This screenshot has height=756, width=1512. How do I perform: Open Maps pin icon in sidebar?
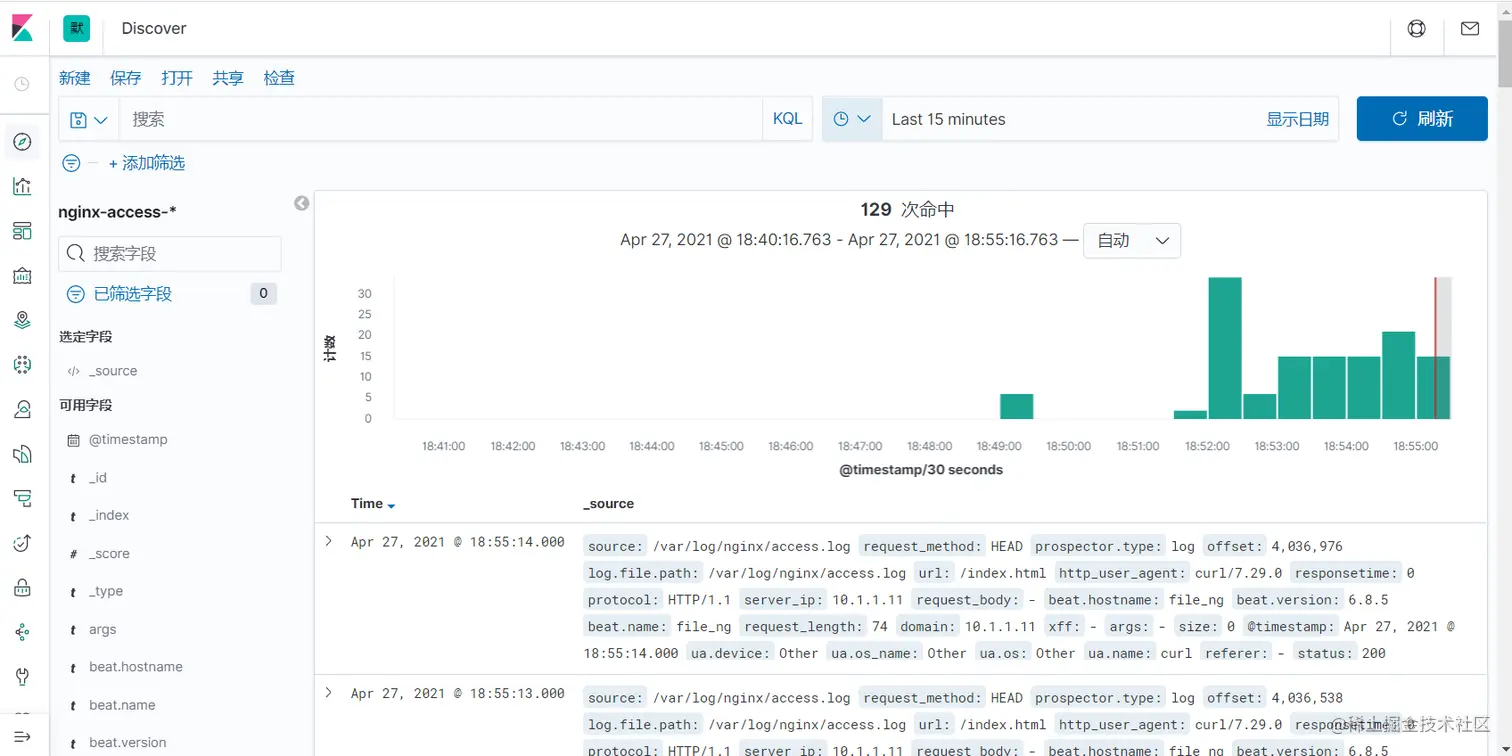point(22,320)
